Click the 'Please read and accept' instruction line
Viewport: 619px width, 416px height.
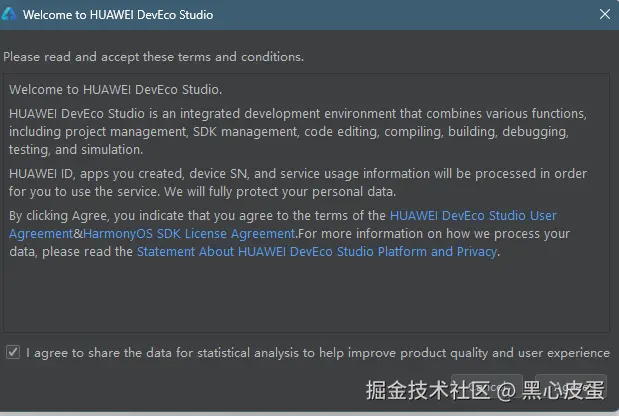[154, 57]
